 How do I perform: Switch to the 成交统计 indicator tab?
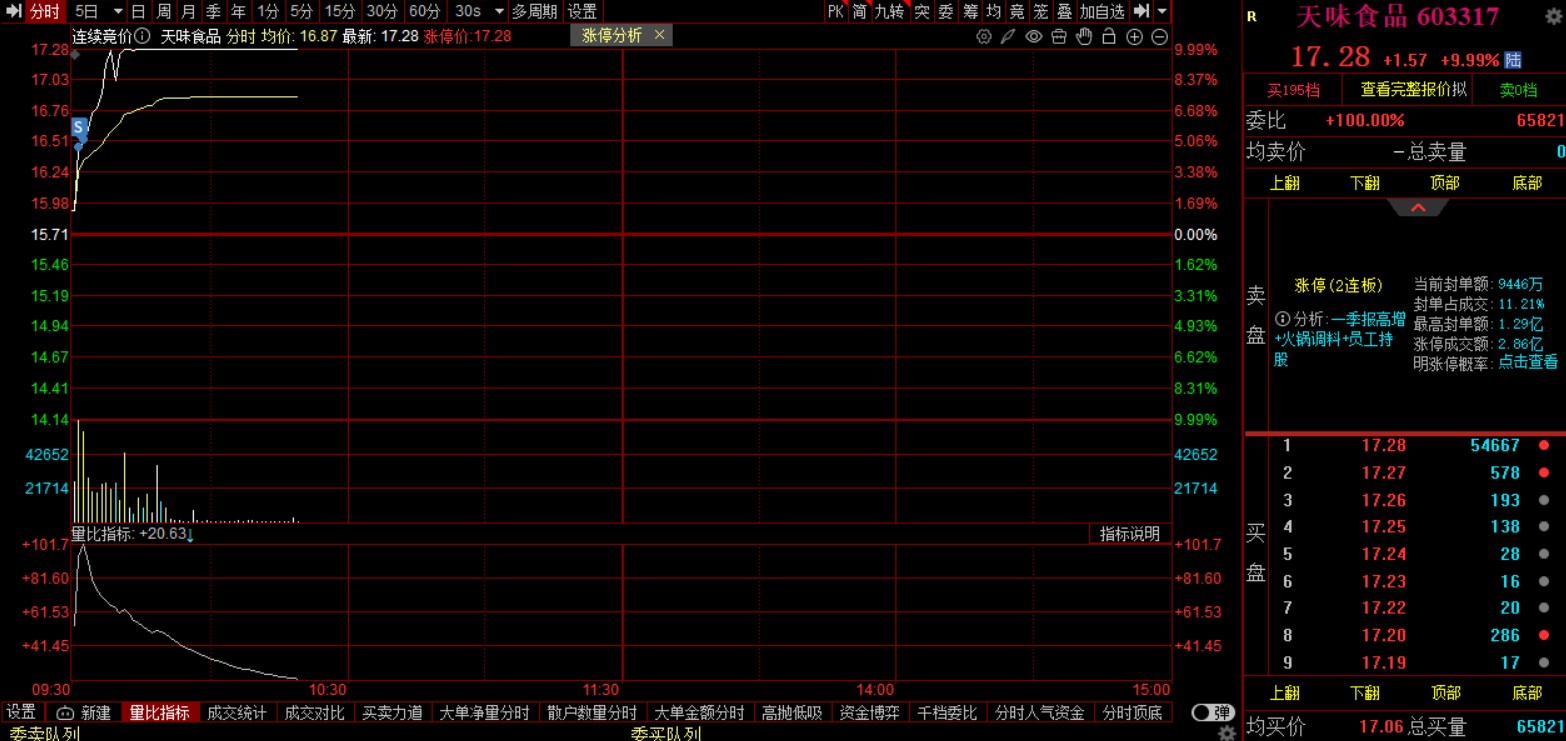237,712
